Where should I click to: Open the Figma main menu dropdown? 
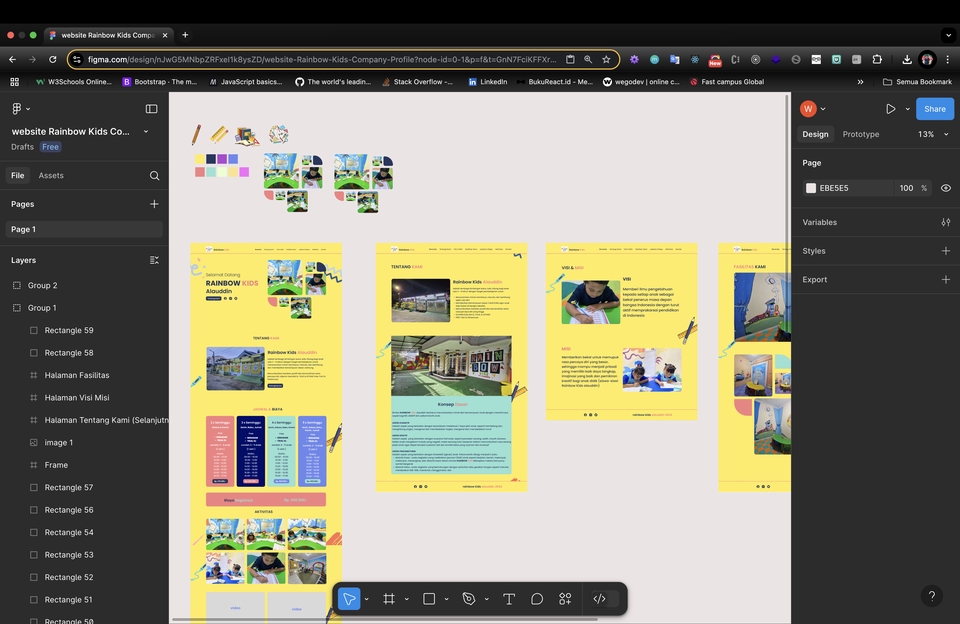[x=20, y=109]
